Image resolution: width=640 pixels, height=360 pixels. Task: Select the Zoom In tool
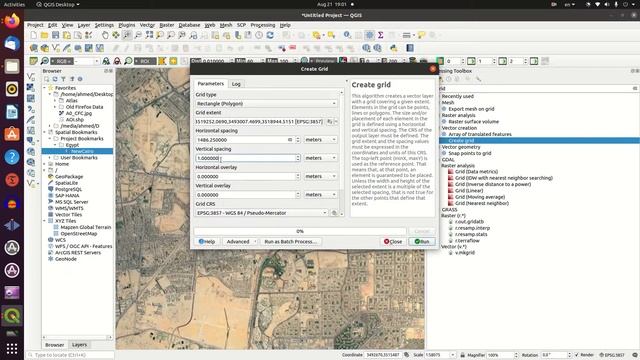click(x=127, y=36)
